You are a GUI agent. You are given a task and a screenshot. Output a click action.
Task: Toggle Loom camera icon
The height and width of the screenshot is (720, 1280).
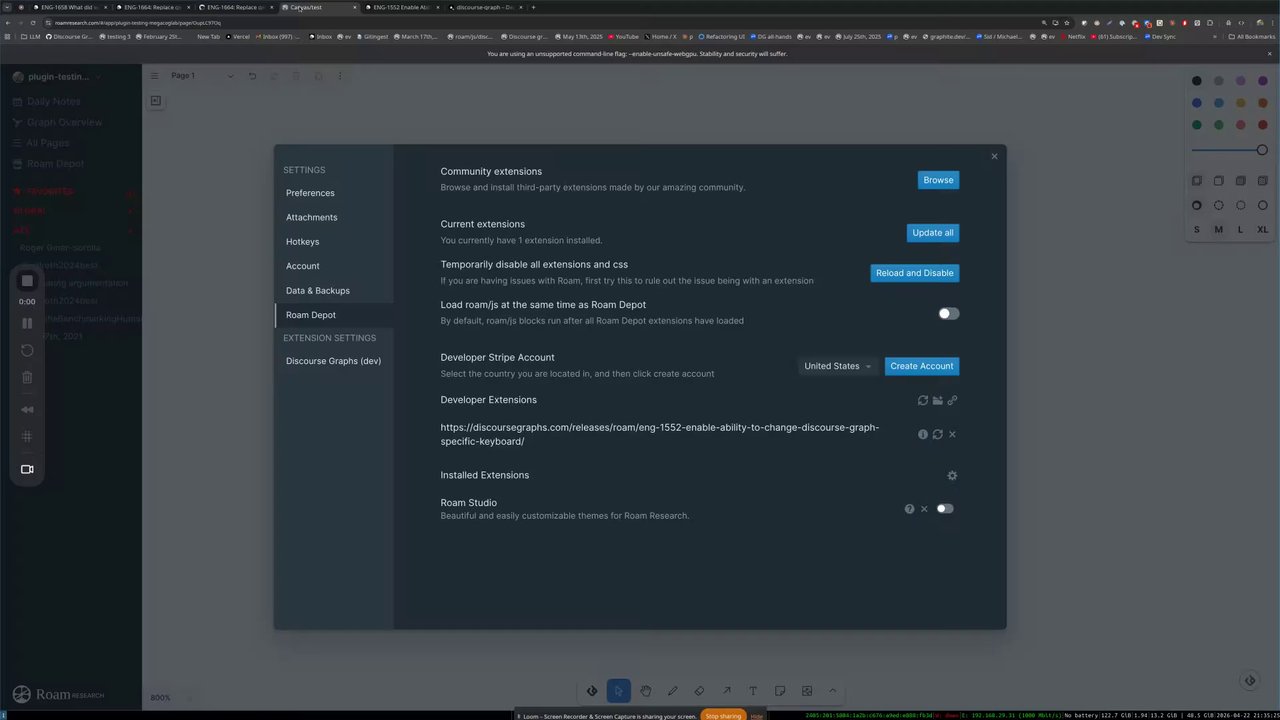tap(27, 469)
